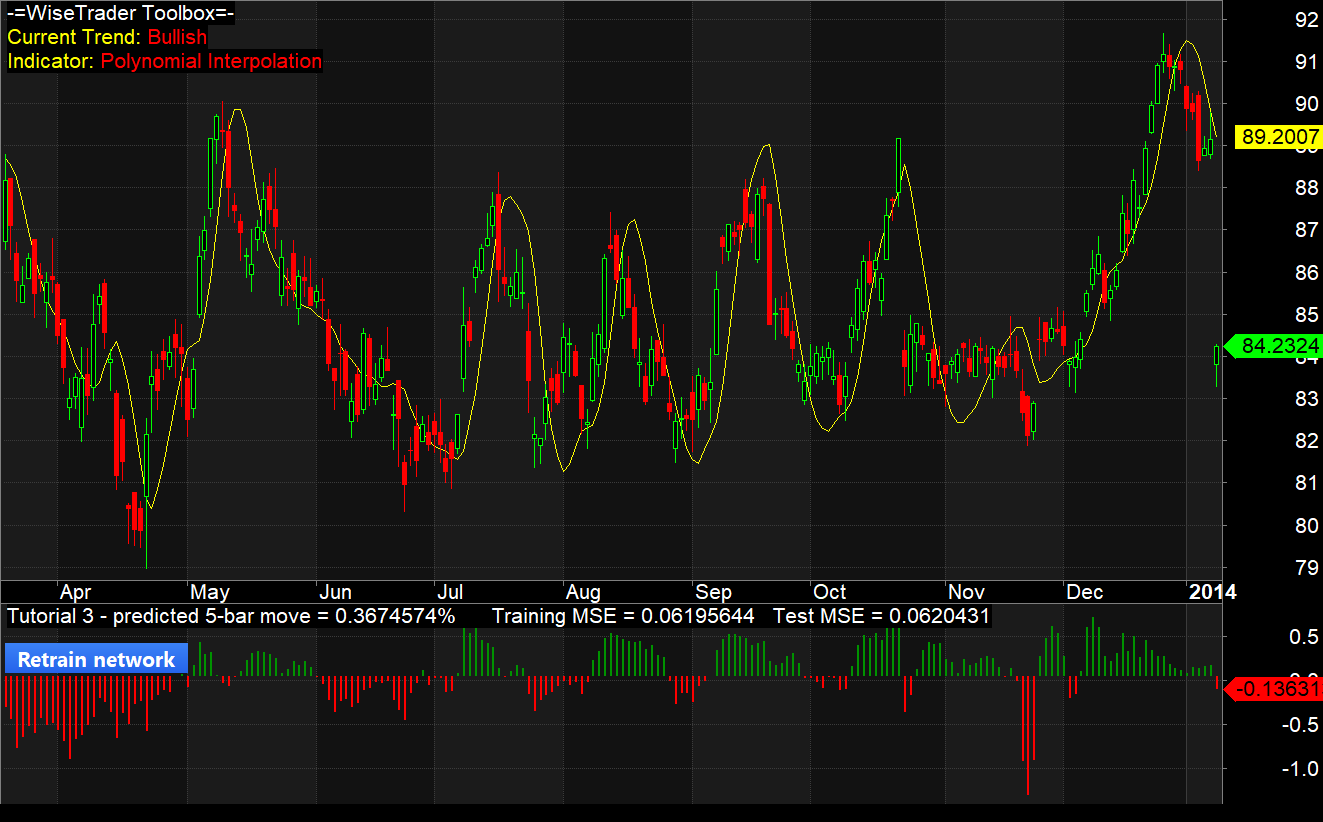Click the Indicator: Polynomial Interpolation label
1323x822 pixels.
pyautogui.click(x=165, y=61)
